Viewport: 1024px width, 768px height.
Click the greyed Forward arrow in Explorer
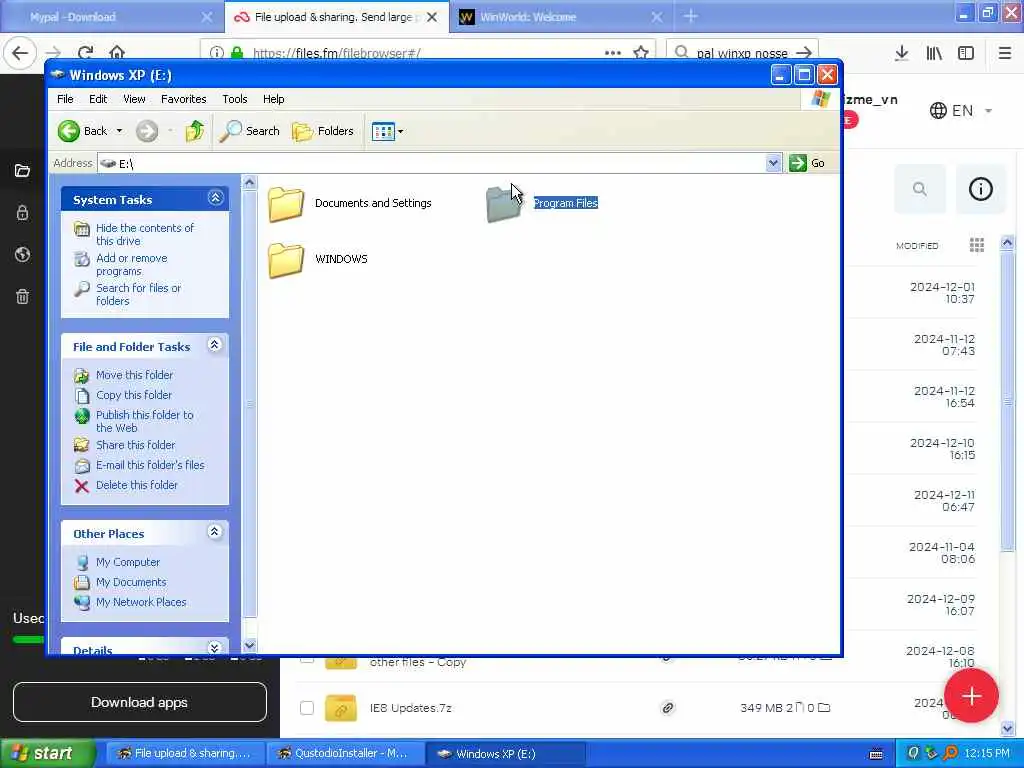[x=147, y=131]
